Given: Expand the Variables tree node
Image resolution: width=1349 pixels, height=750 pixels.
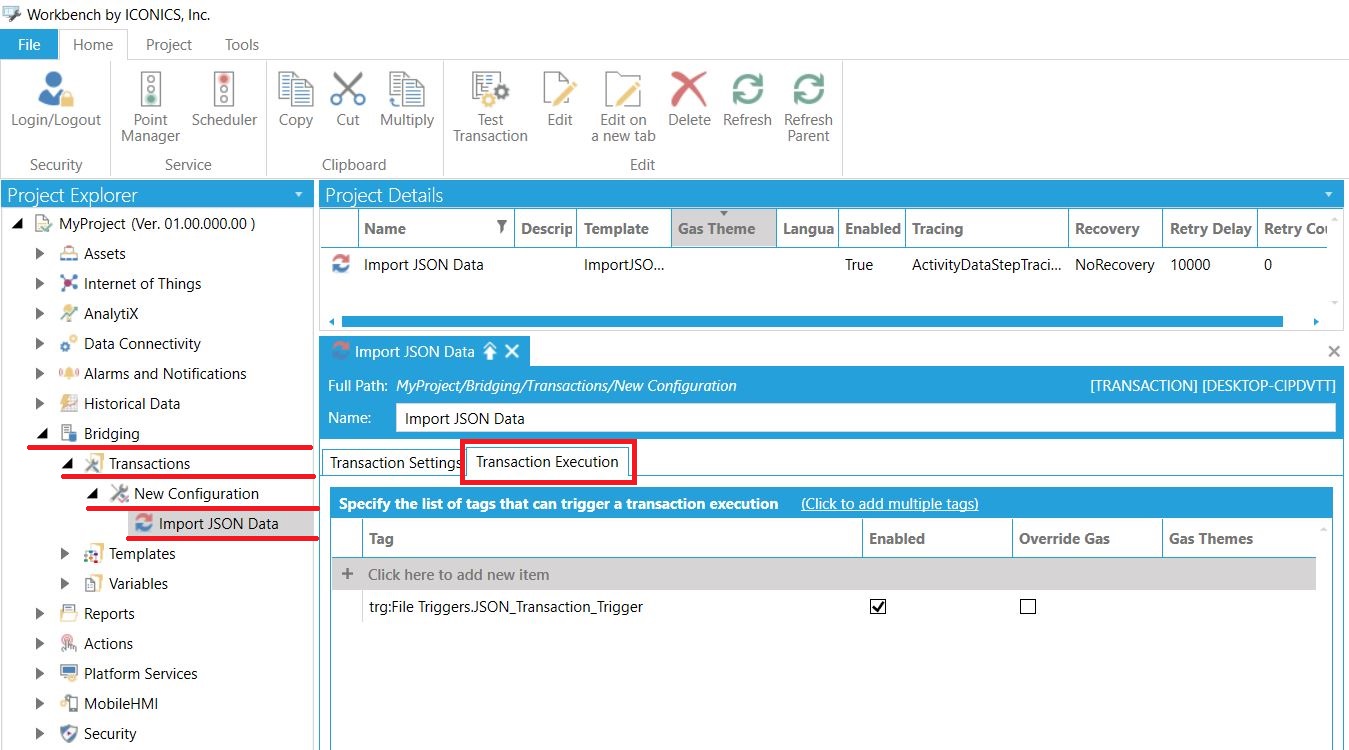Looking at the screenshot, I should [x=65, y=584].
